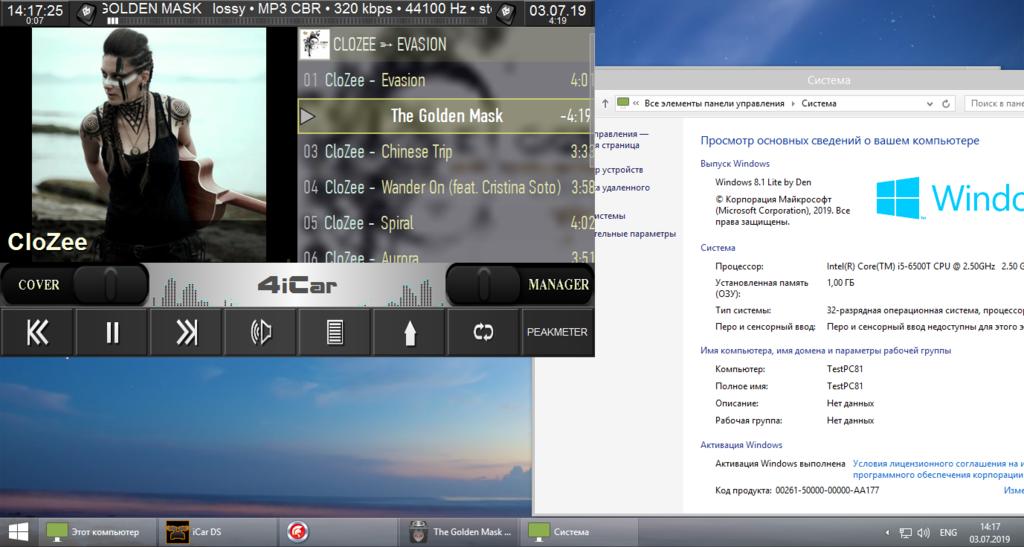Open the playlist list icon button
The height and width of the screenshot is (547, 1024).
coord(335,332)
